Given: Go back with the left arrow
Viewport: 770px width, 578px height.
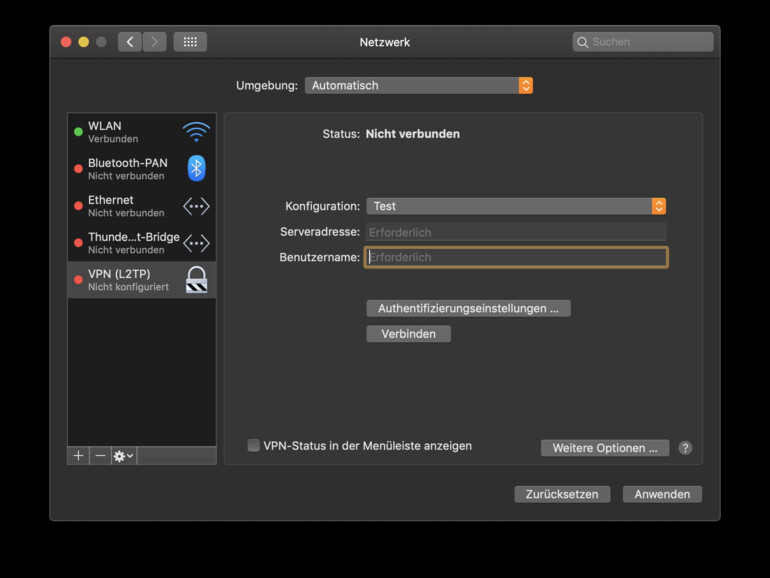Looking at the screenshot, I should pyautogui.click(x=130, y=42).
